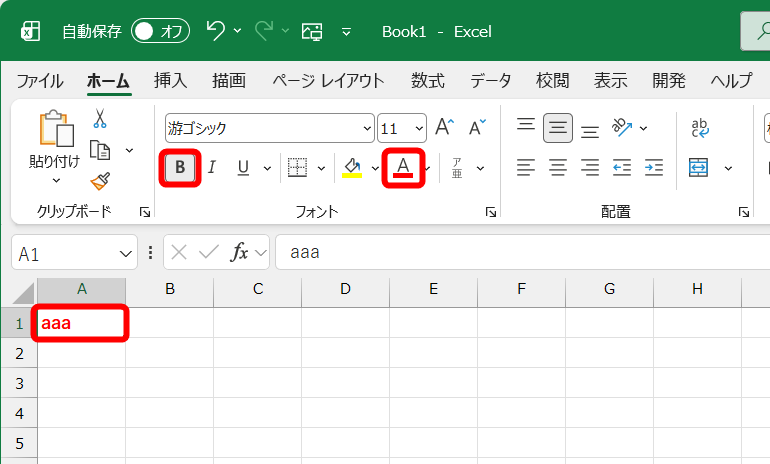The height and width of the screenshot is (464, 770).
Task: Switch to the データ tab
Action: (x=491, y=80)
